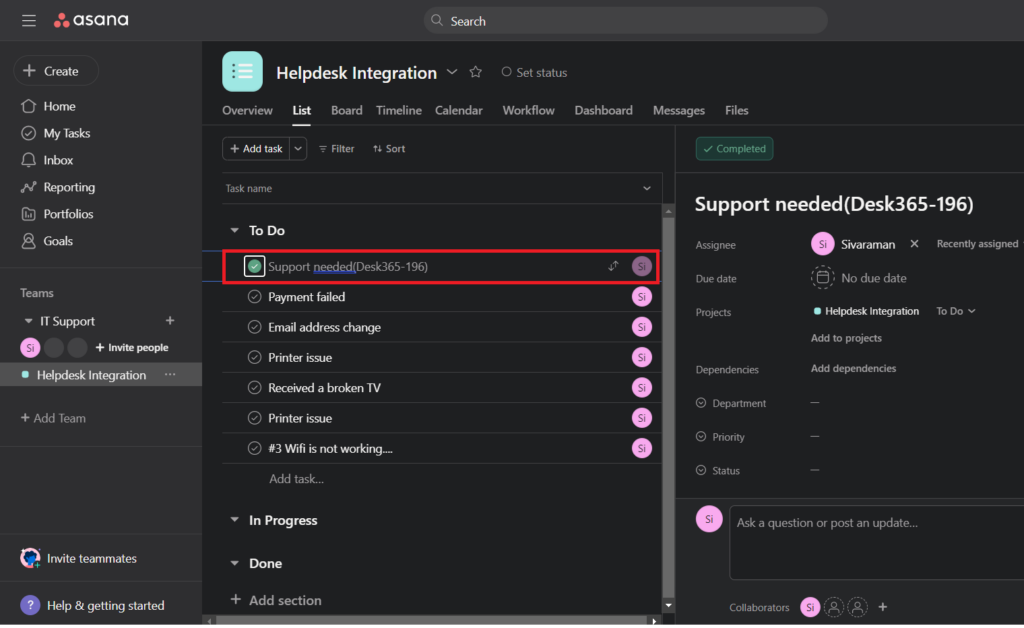Click the task list vertical scrollbar
This screenshot has width=1024, height=628.
coord(668,407)
